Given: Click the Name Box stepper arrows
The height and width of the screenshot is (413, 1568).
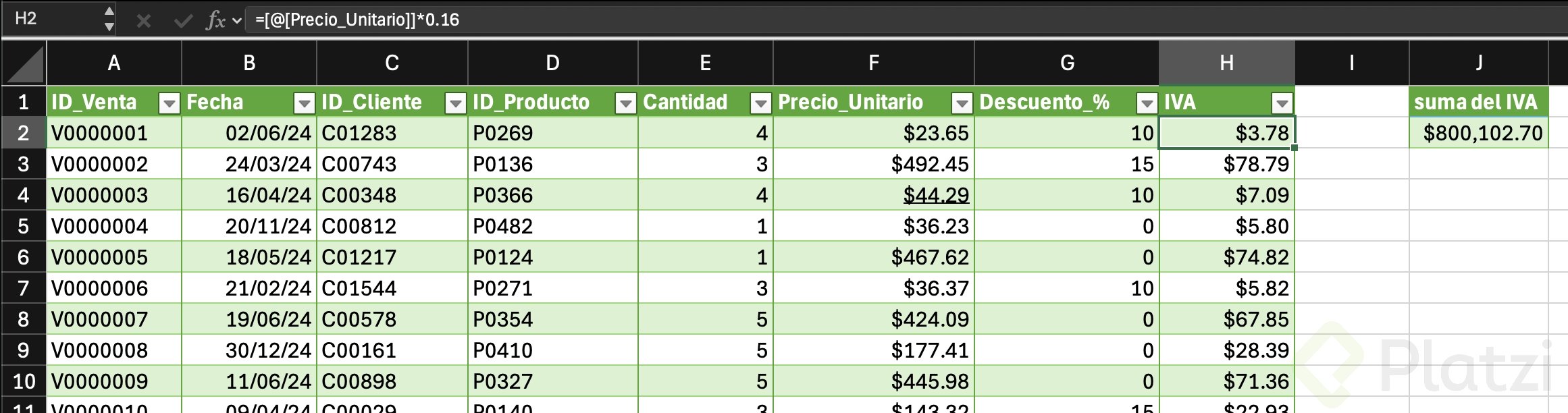Looking at the screenshot, I should (109, 19).
